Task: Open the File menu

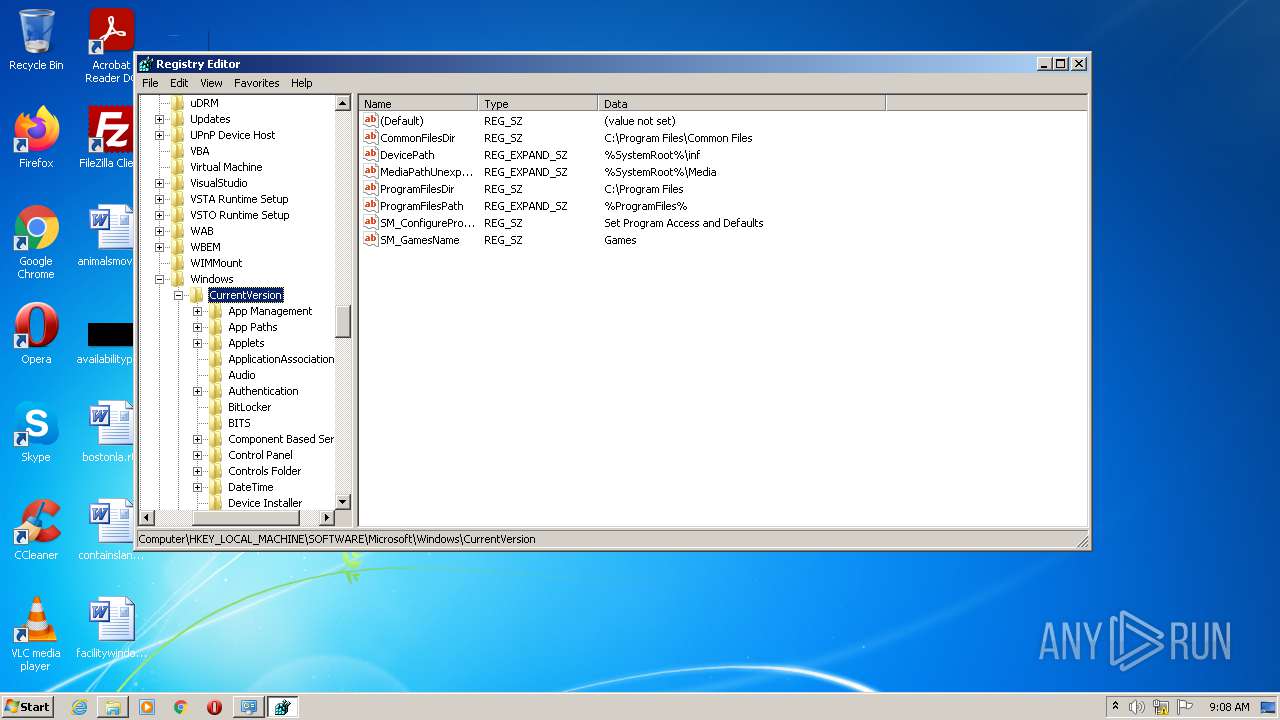Action: point(150,83)
